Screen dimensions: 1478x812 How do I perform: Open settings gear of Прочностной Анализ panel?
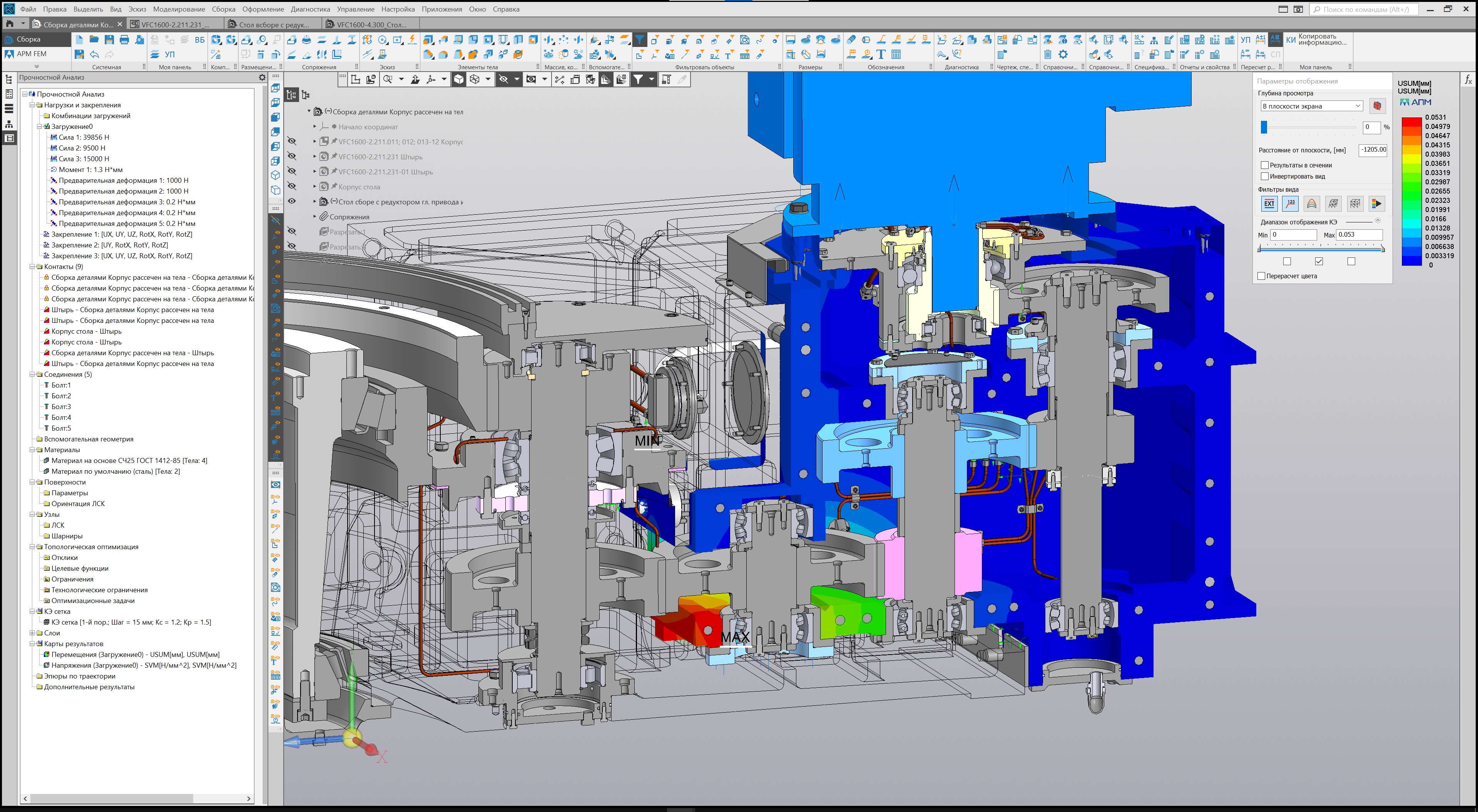tap(262, 77)
